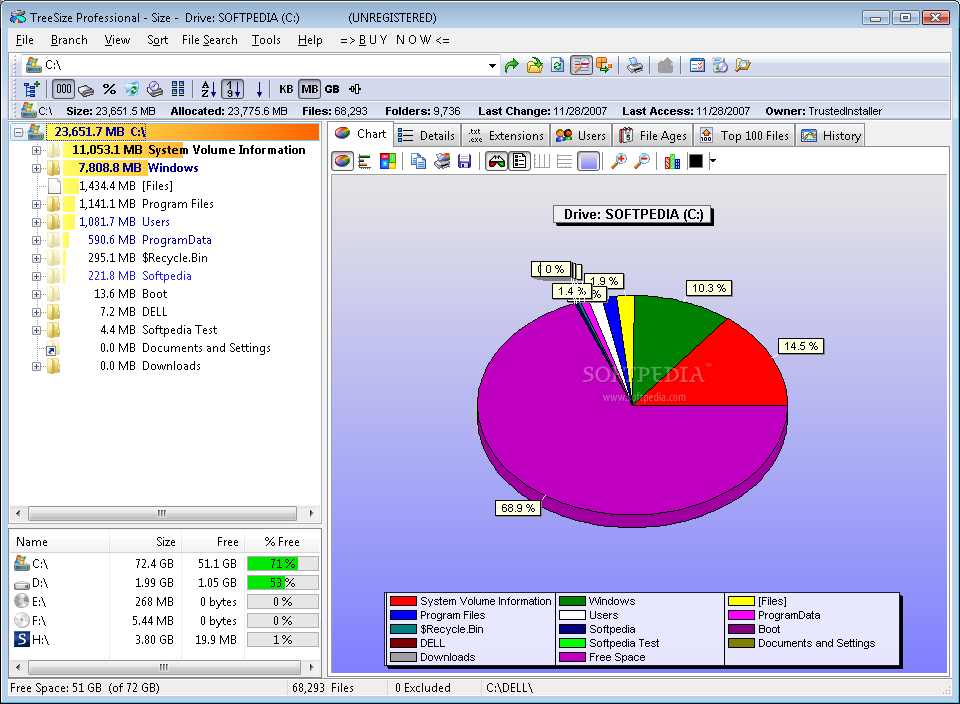Toggle the 3D glasses chart option
This screenshot has width=960, height=704.
(x=496, y=161)
